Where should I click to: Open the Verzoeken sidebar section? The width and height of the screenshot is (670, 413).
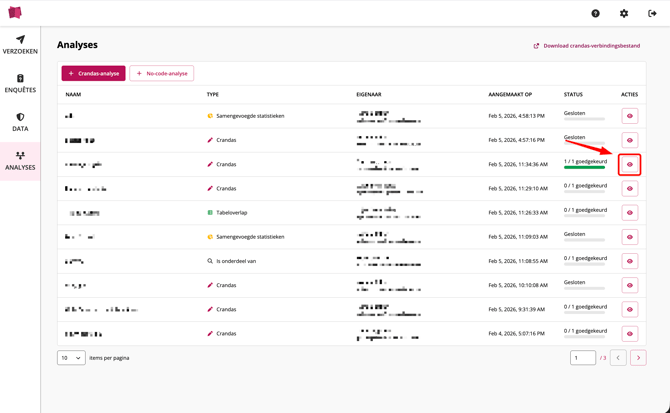tap(20, 44)
